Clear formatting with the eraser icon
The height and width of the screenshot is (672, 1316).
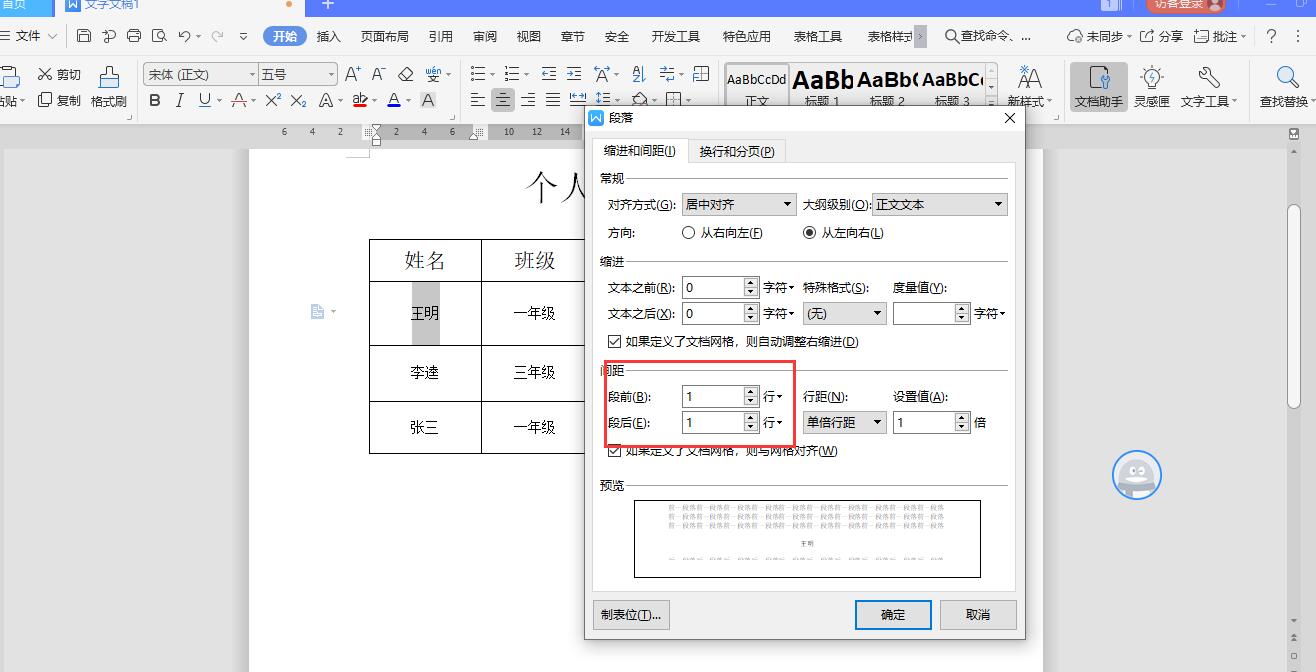tap(405, 74)
